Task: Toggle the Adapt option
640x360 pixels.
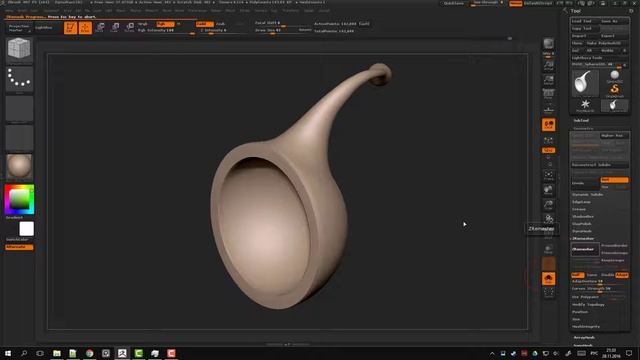Action: coord(622,275)
